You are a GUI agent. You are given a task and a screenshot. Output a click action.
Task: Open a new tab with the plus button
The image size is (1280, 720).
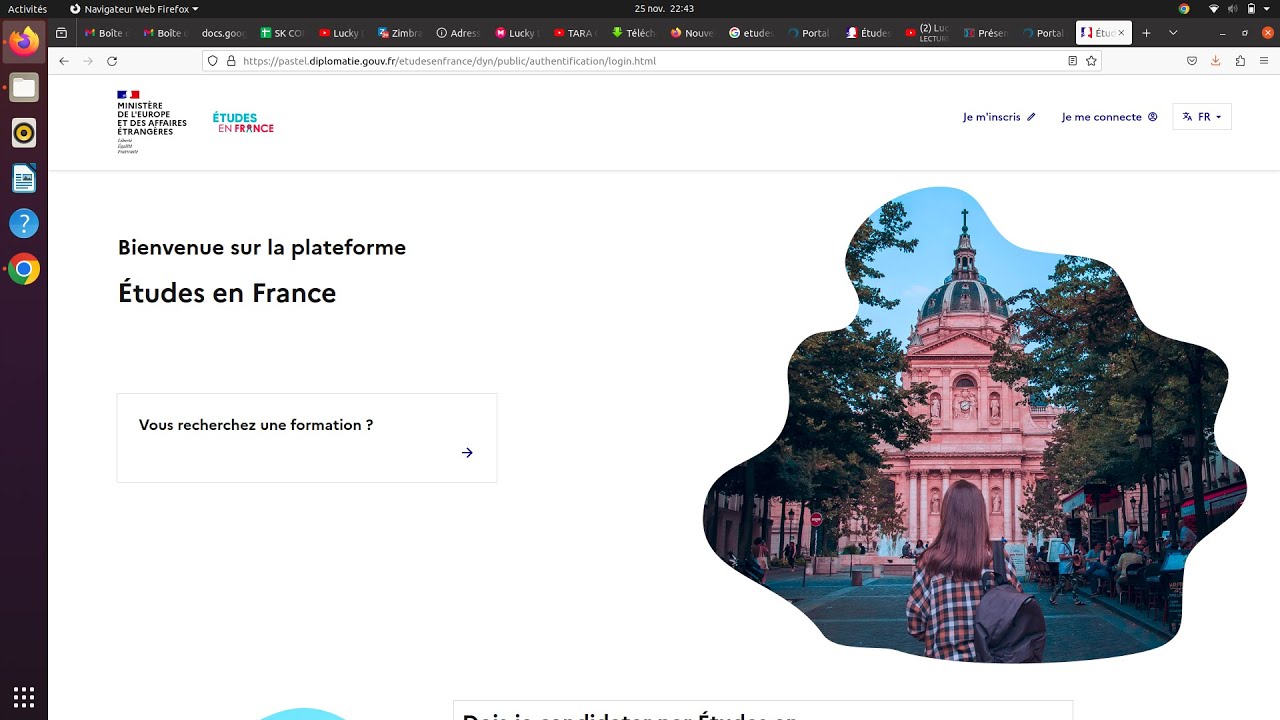1146,33
